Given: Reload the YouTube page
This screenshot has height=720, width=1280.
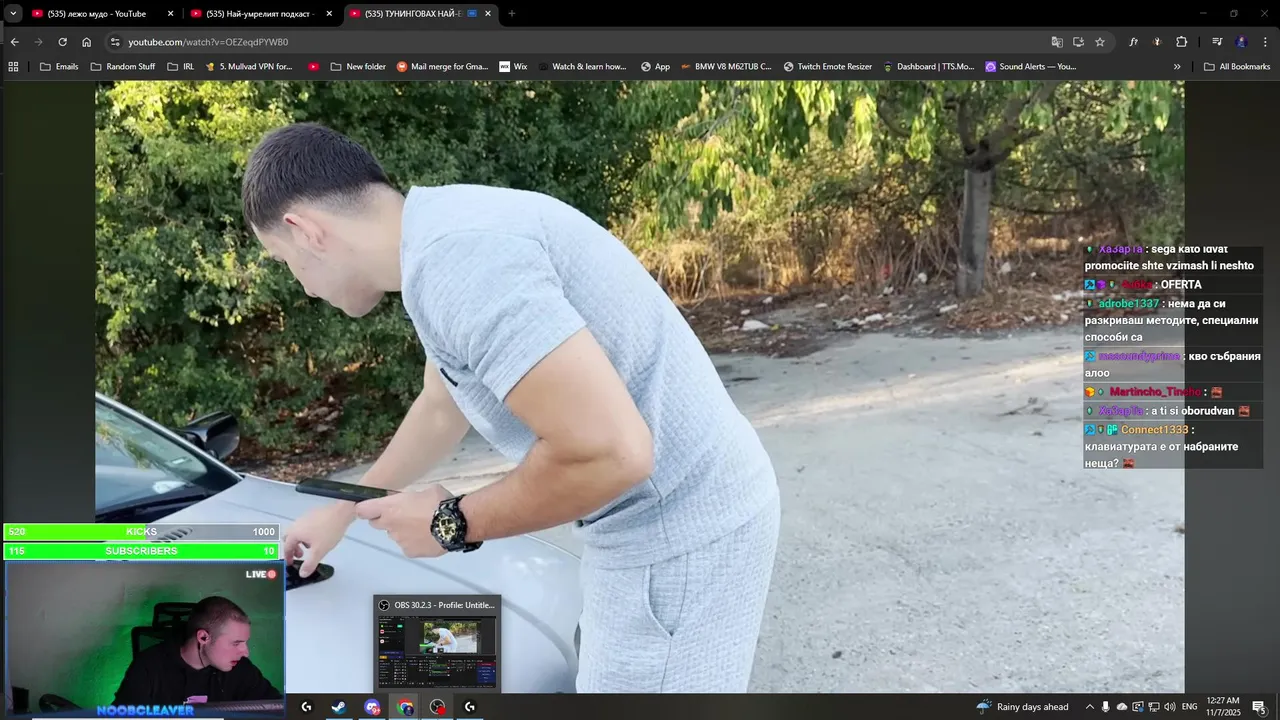Looking at the screenshot, I should [62, 42].
